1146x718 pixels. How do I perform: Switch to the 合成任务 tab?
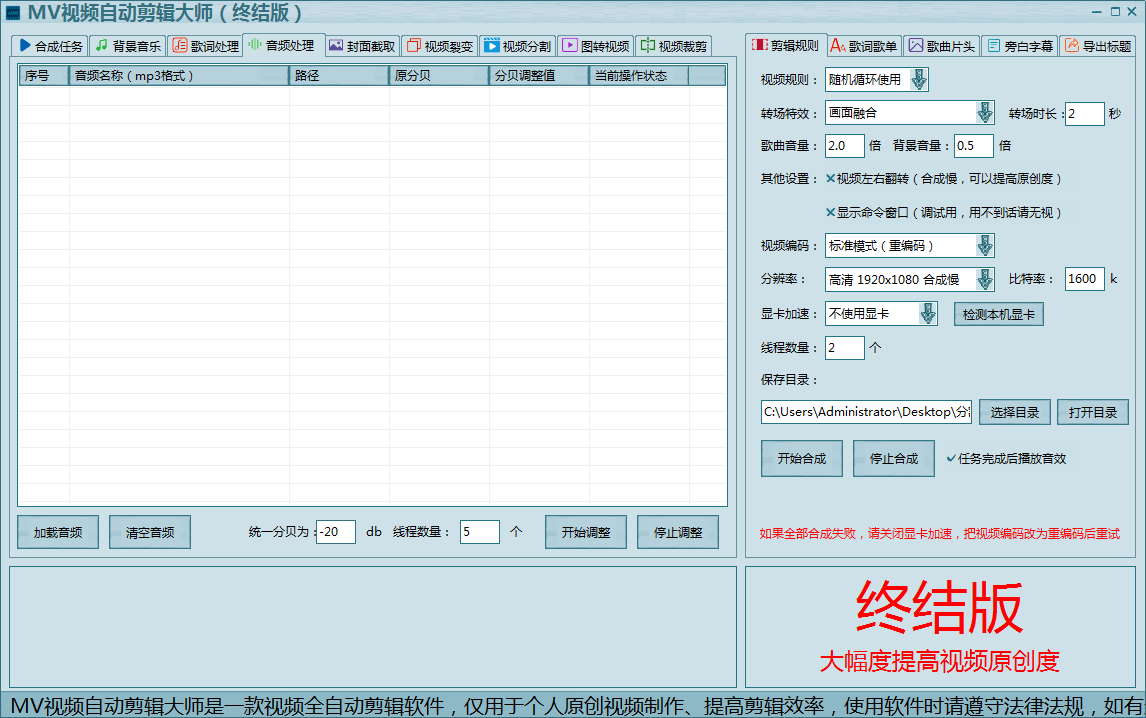click(x=50, y=46)
